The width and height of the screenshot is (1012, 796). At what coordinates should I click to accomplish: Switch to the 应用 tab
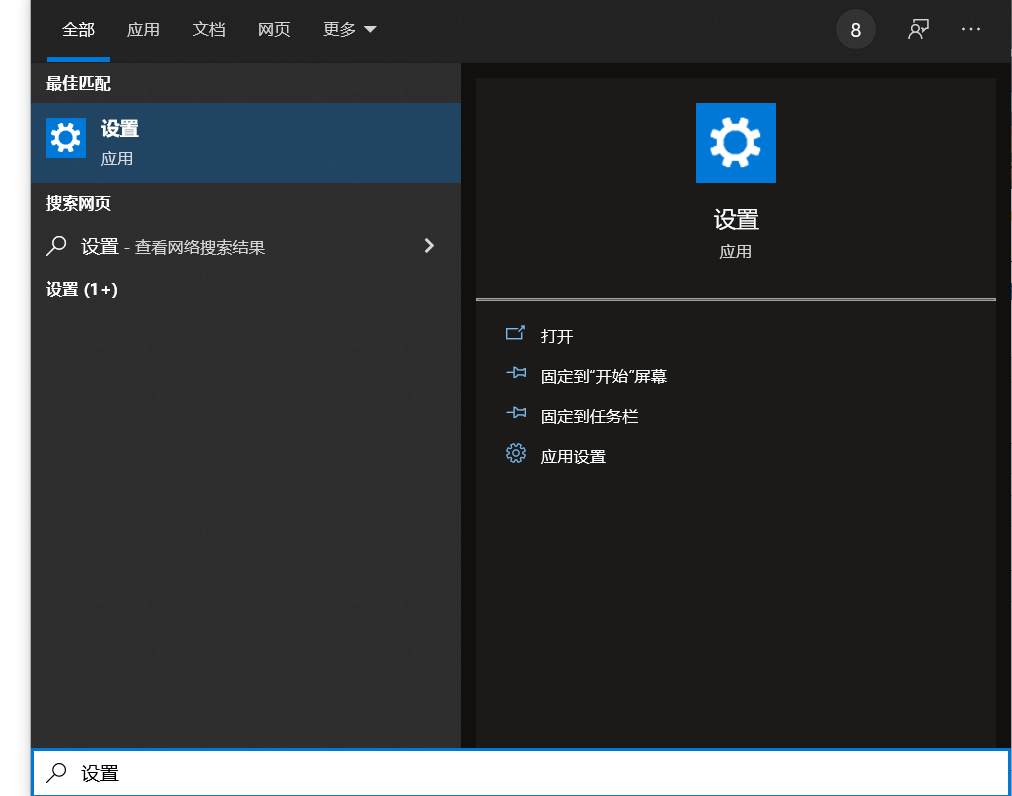click(x=143, y=30)
